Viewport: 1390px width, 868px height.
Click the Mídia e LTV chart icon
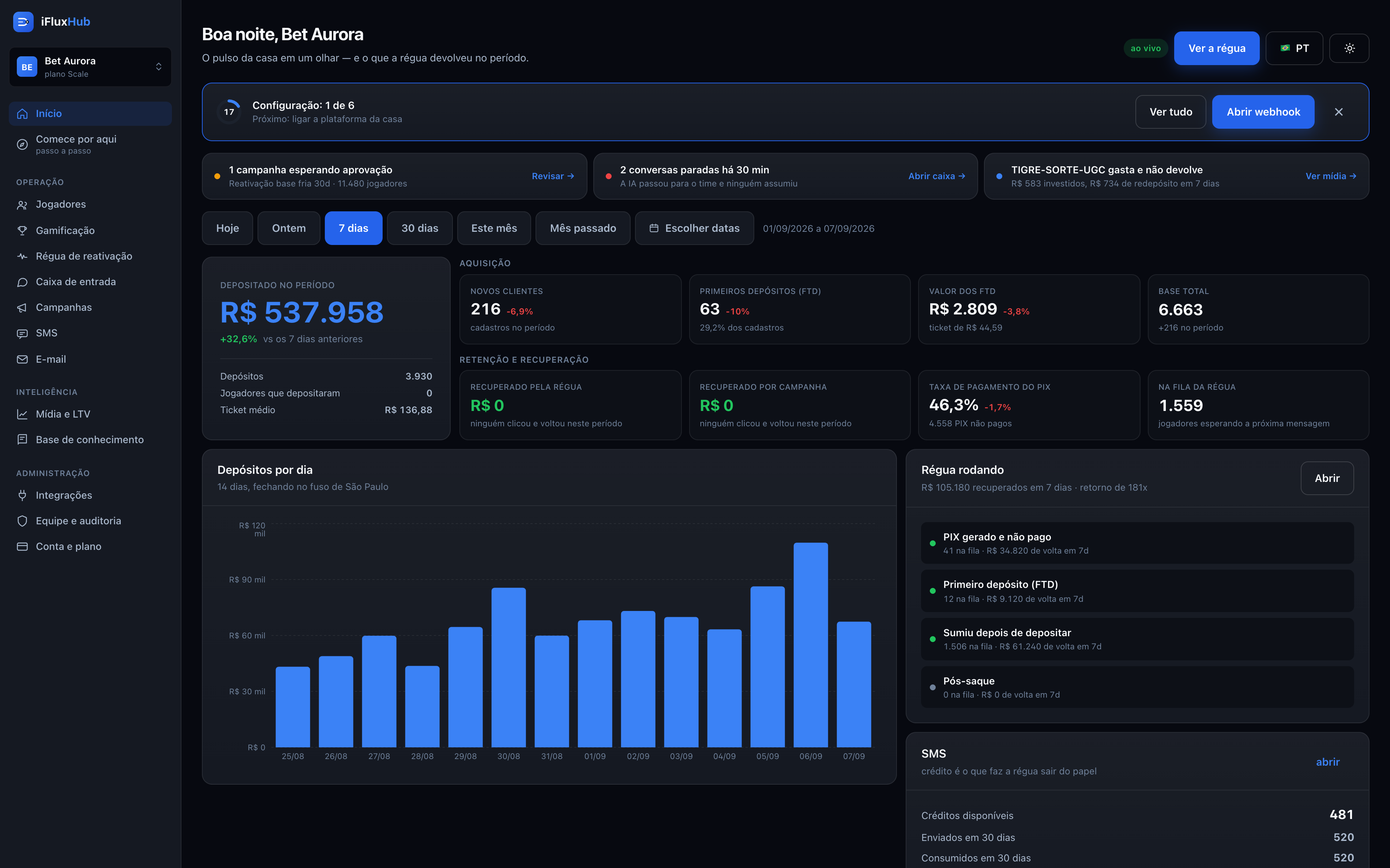click(x=22, y=414)
